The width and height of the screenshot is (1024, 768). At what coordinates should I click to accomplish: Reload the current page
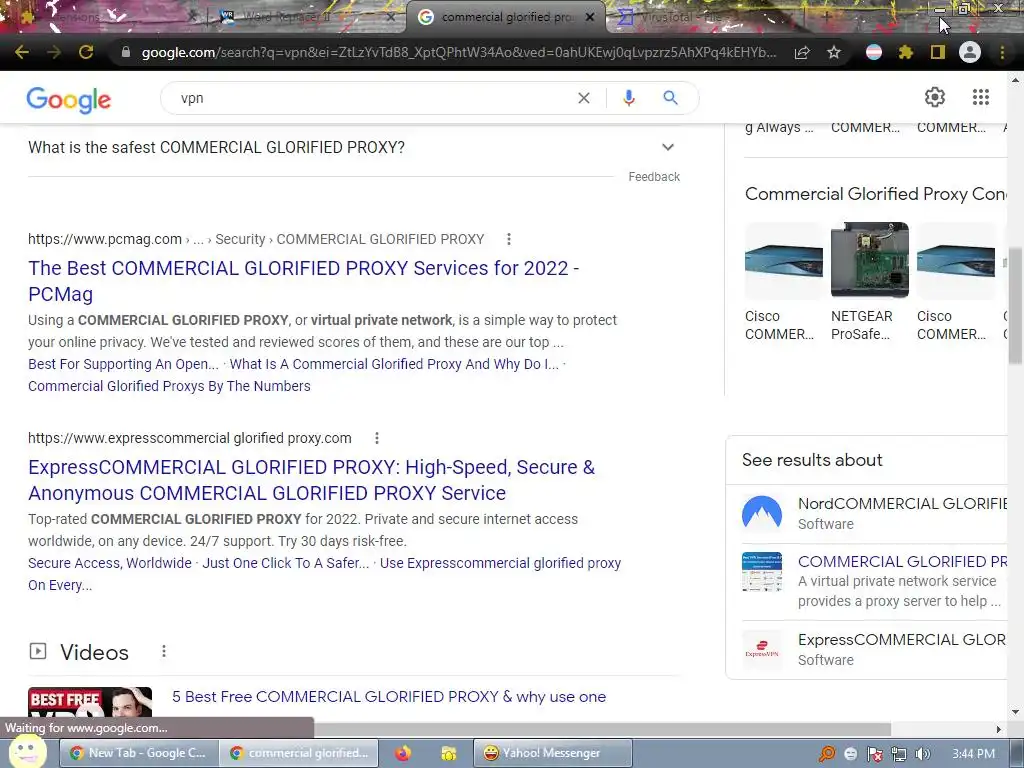pyautogui.click(x=86, y=52)
